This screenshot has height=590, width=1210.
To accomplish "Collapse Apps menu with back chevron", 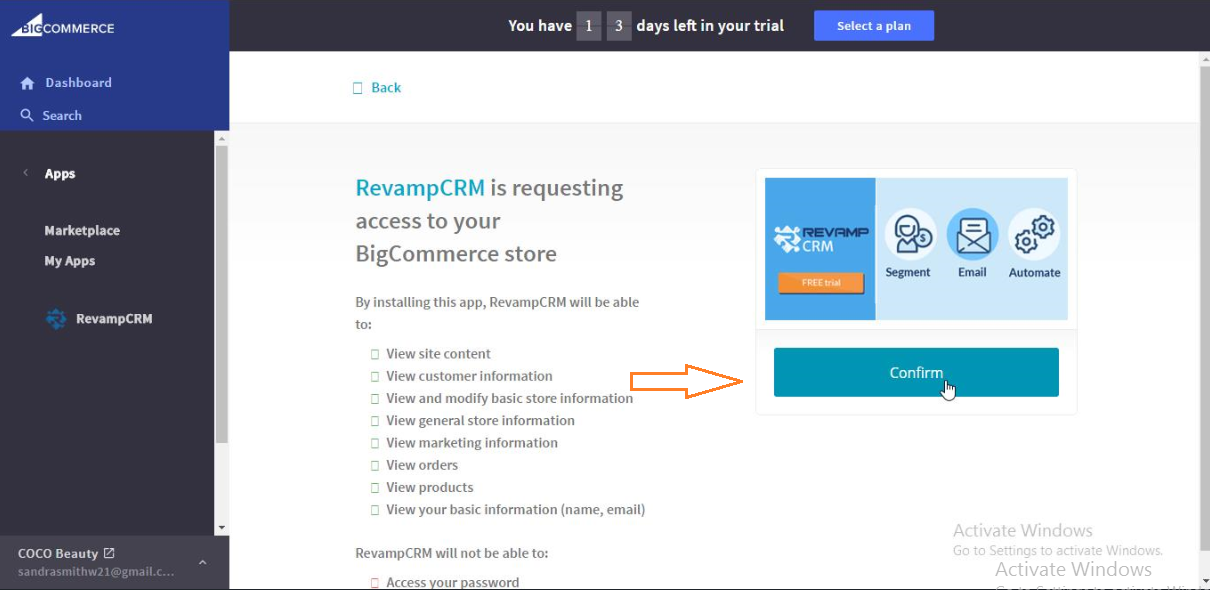I will (25, 173).
